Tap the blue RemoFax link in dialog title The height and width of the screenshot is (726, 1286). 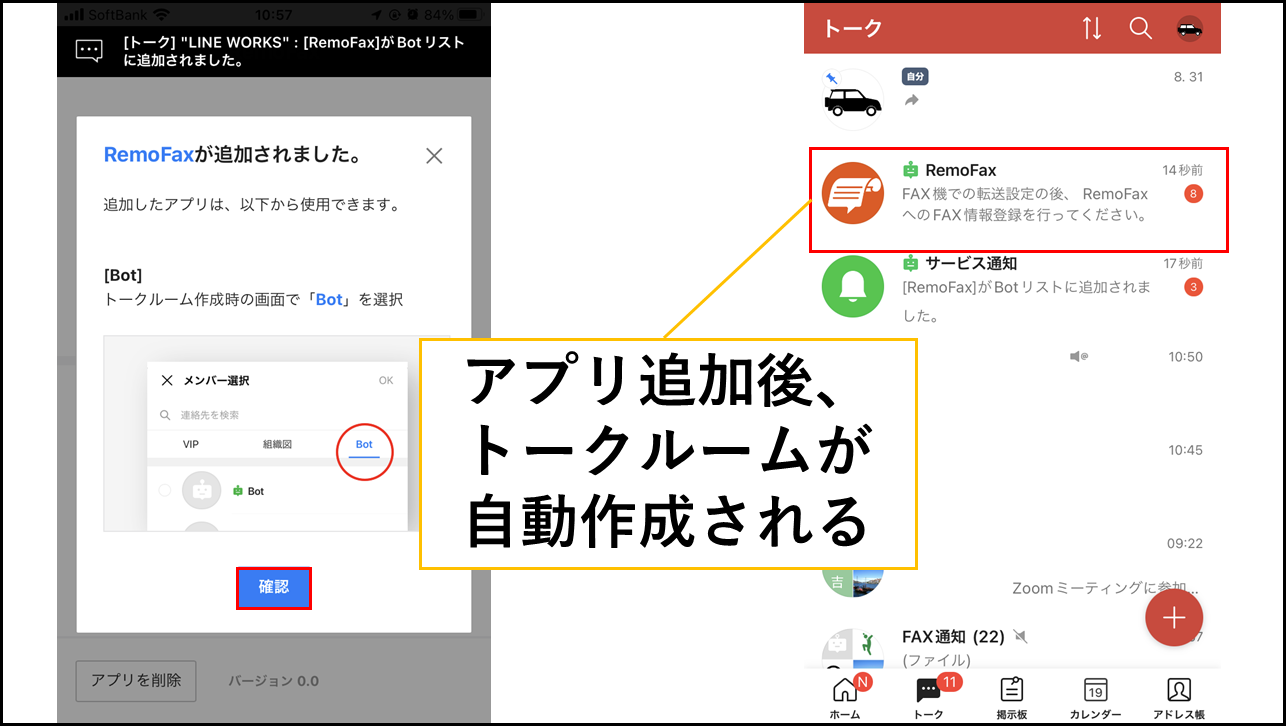tap(149, 156)
